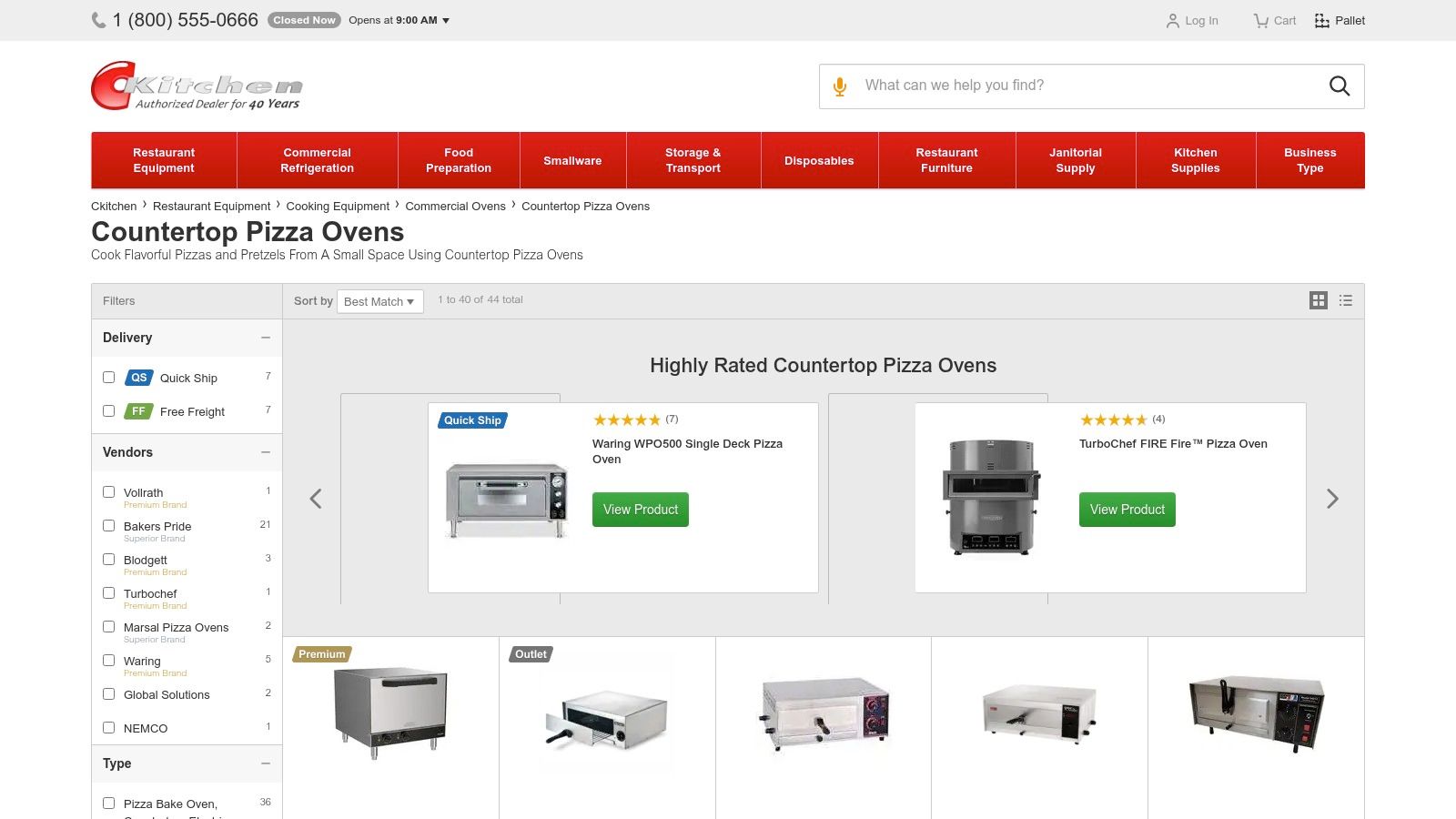Expand the store hours dropdown arrow

point(446,20)
